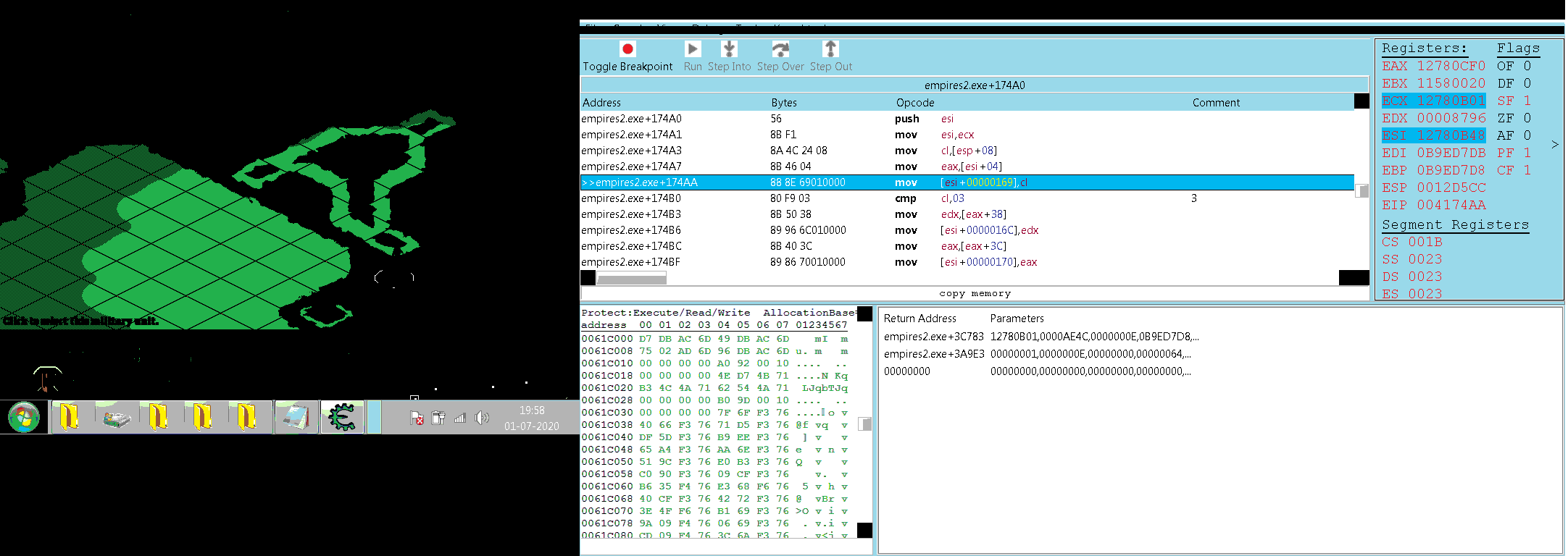Toggle the OF flag value
Image resolution: width=1568 pixels, height=556 pixels.
(1527, 66)
